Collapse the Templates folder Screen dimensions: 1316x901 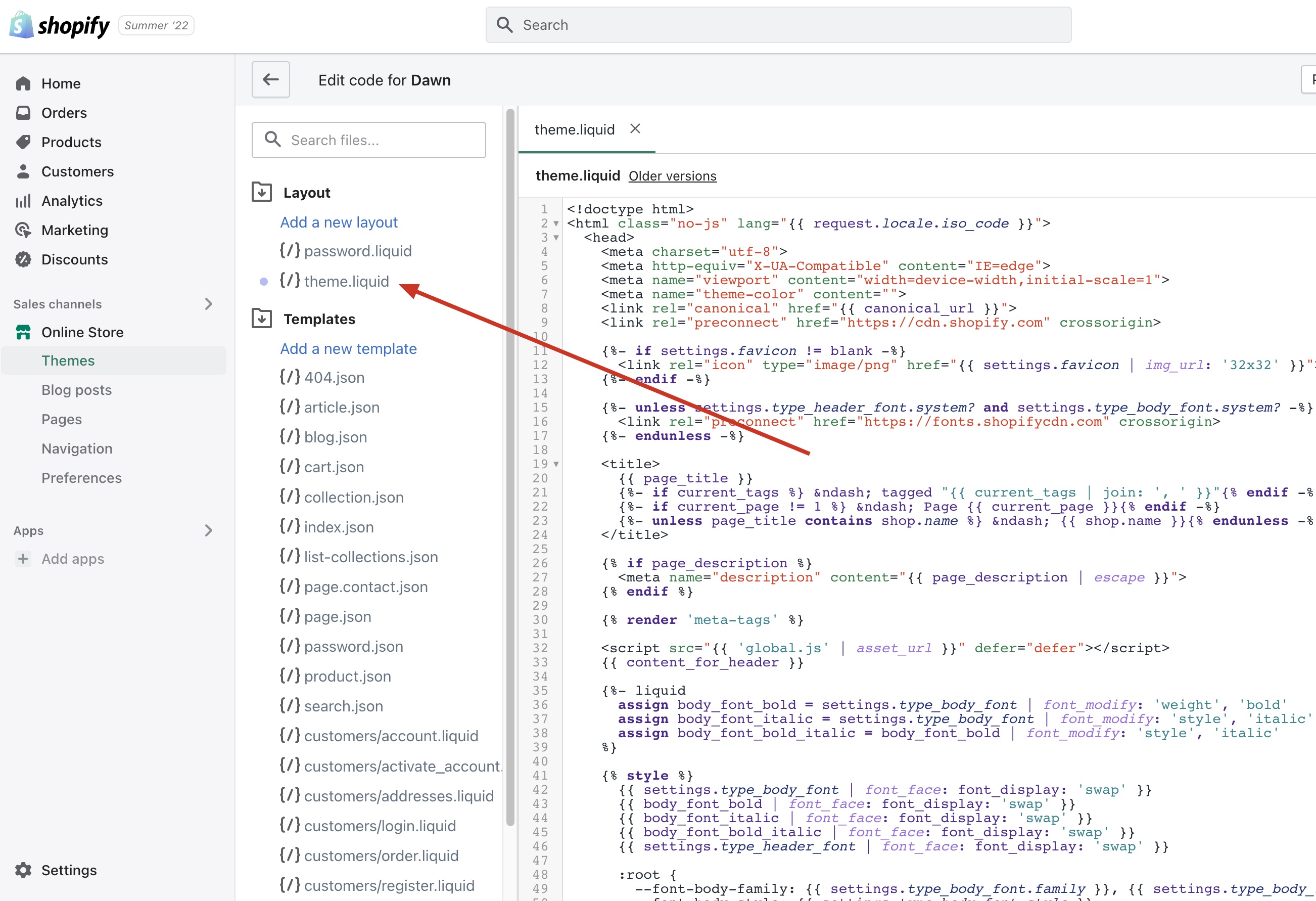pos(262,319)
